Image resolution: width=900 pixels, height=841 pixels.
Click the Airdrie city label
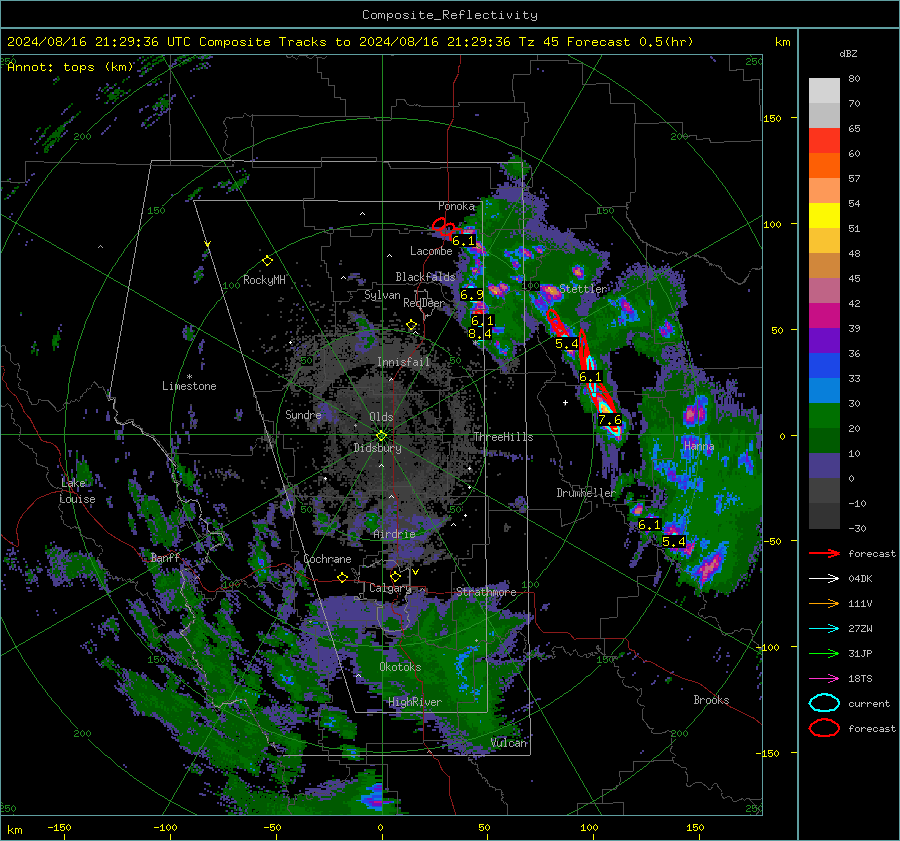click(394, 534)
